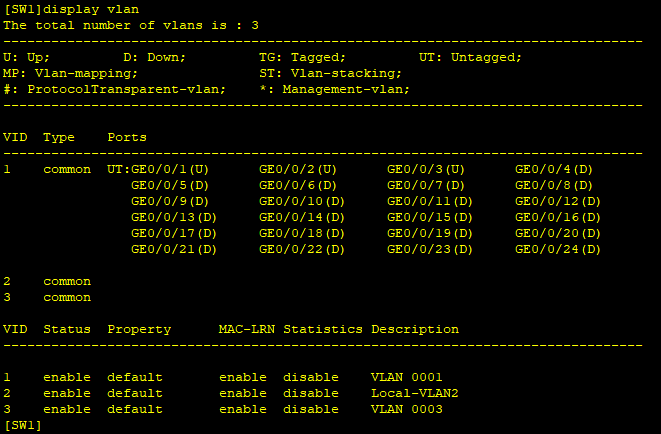Select port GE0/0/24(D)
661x434 pixels.
tap(558, 249)
